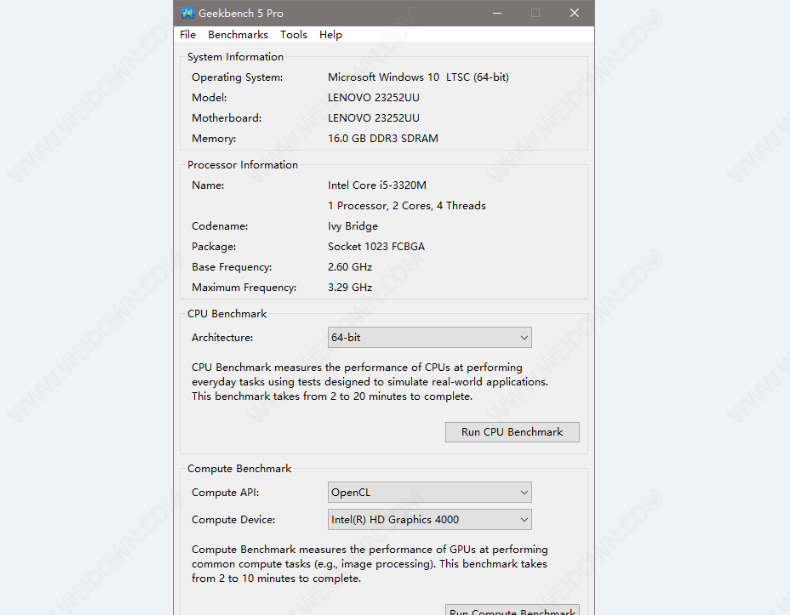Close the Geekbench 5 Pro window
This screenshot has width=790, height=615.
tap(574, 13)
